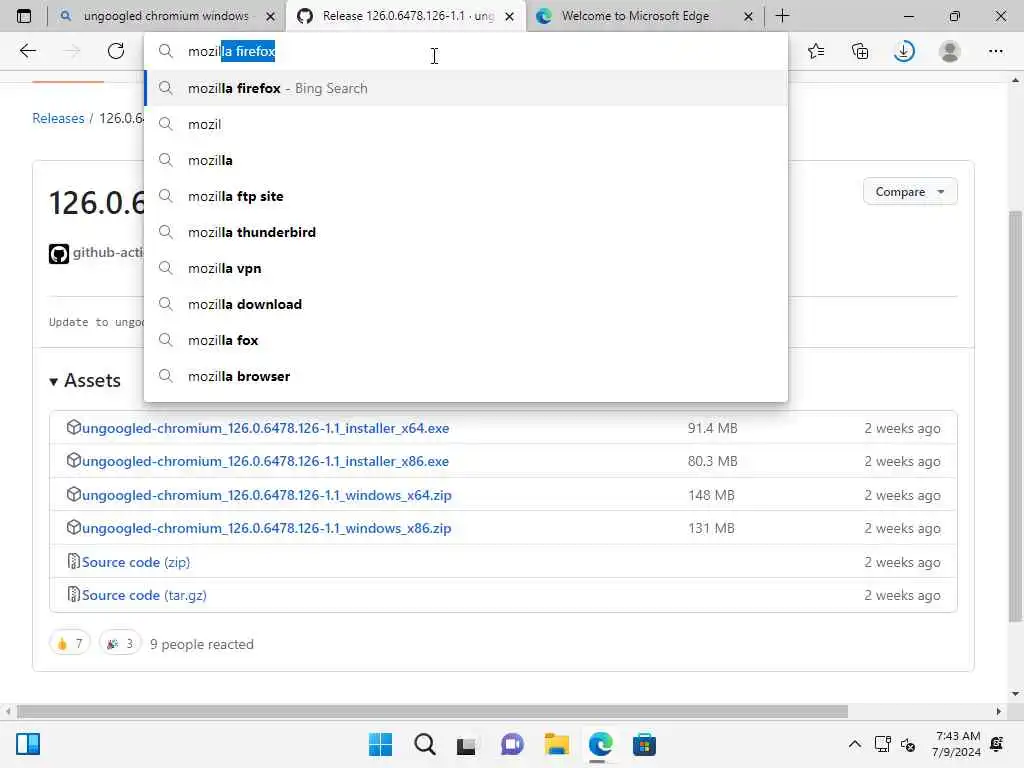Choose the 'mozilla' suggestion
Image resolution: width=1024 pixels, height=768 pixels.
(466, 160)
